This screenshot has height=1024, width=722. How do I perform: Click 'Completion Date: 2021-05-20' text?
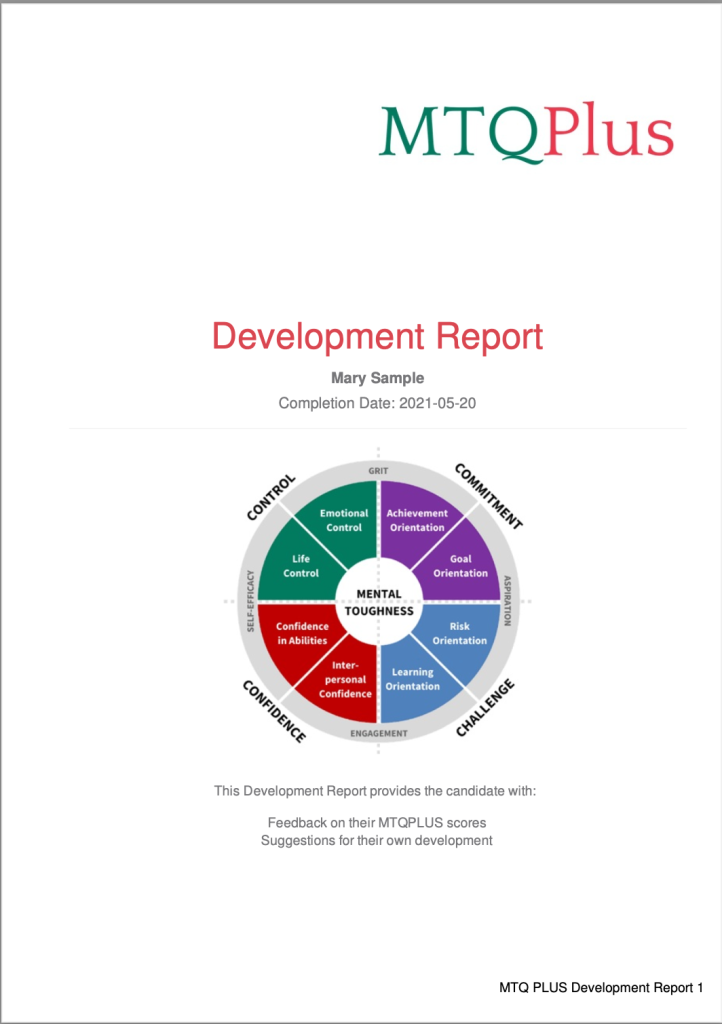pos(377,404)
